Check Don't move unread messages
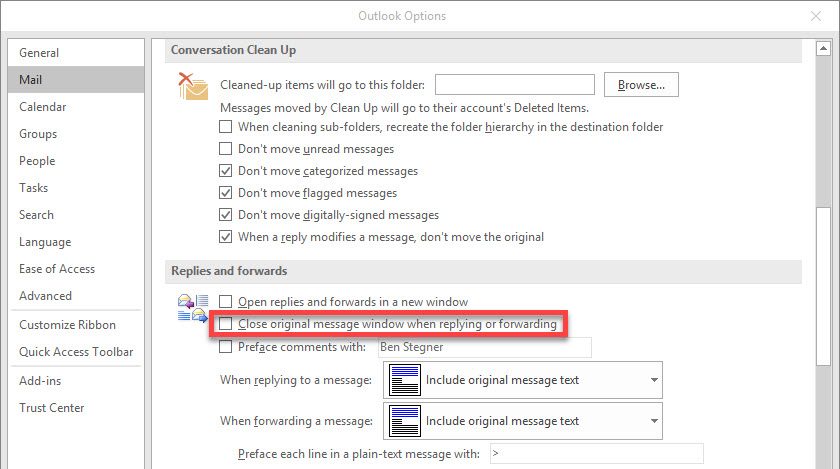Screen dimensions: 840x469 click(x=226, y=148)
